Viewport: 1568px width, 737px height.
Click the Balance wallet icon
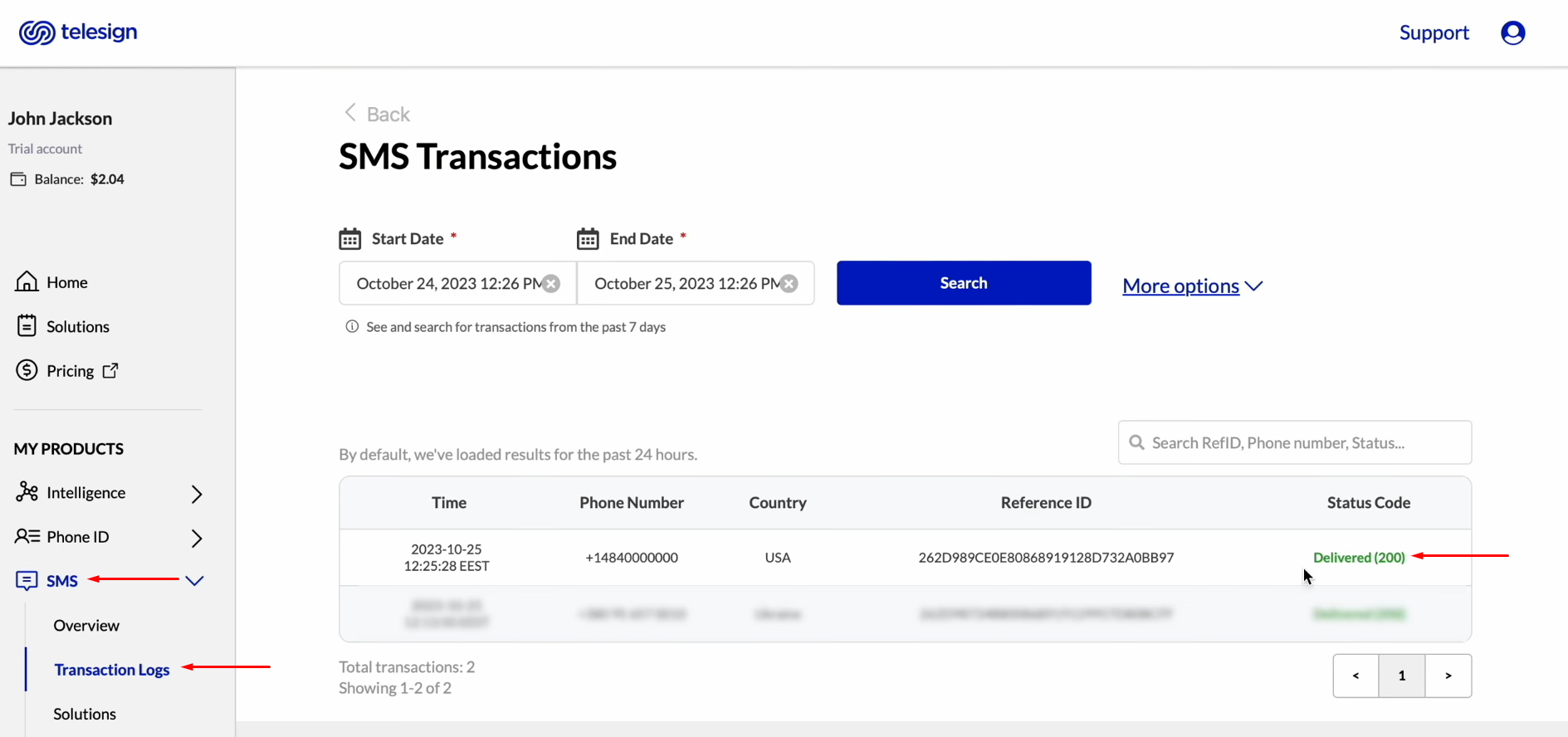click(18, 179)
